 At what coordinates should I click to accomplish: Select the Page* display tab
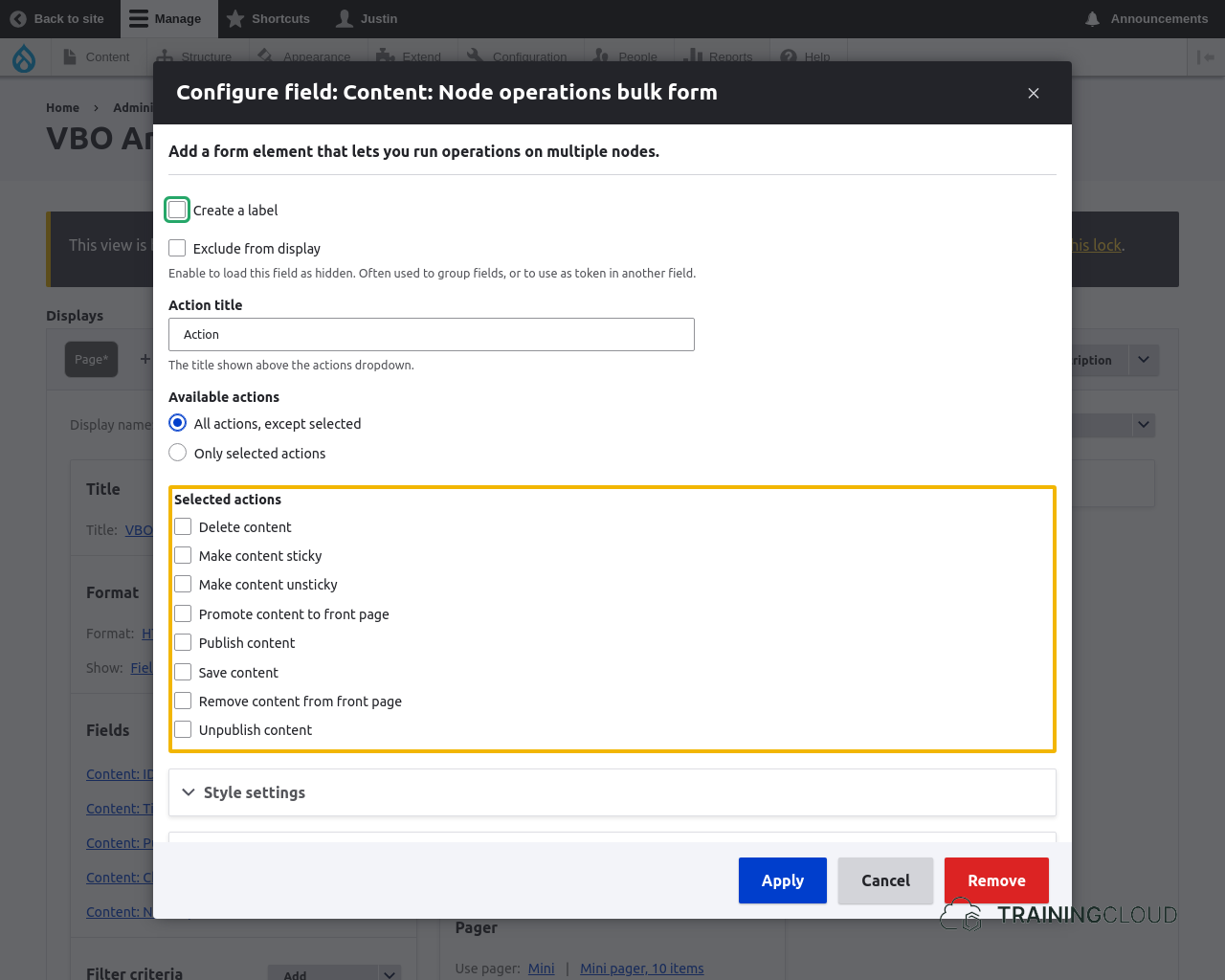point(92,359)
